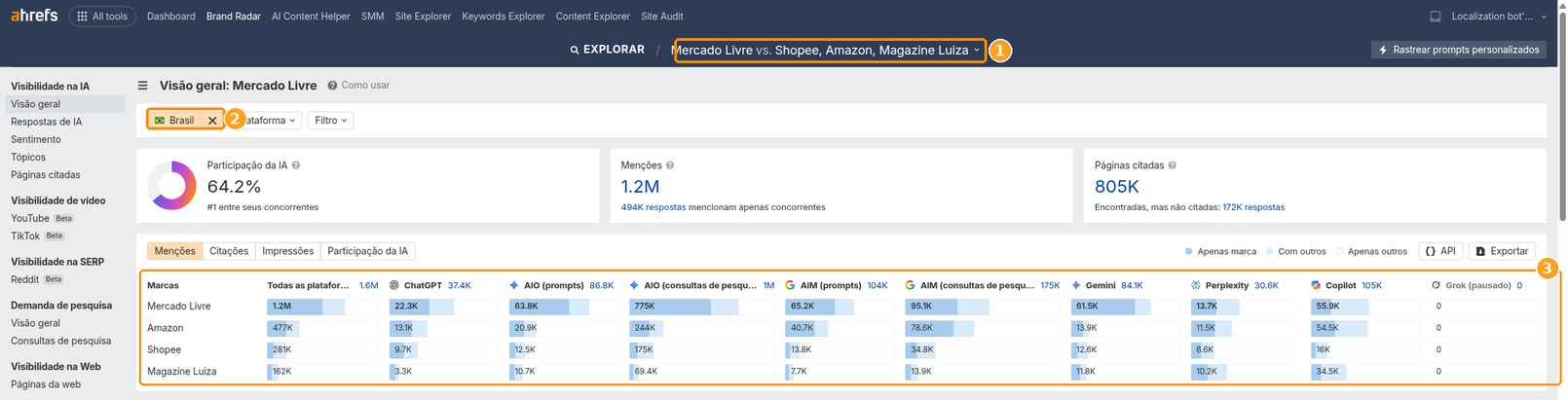
Task: Switch to Menções tab
Action: (x=175, y=251)
